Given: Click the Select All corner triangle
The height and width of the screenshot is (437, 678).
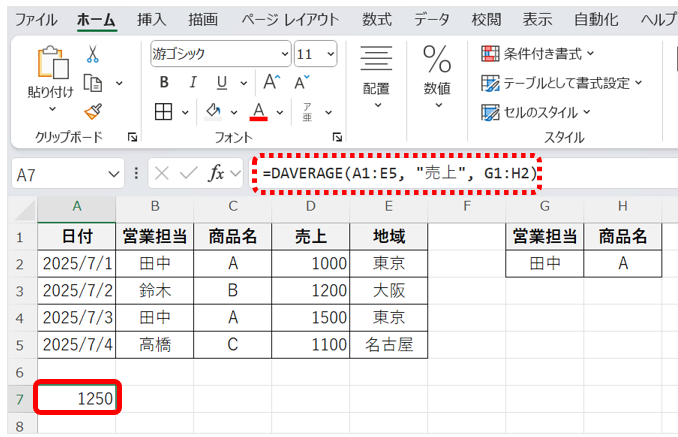Looking at the screenshot, I should [x=23, y=210].
